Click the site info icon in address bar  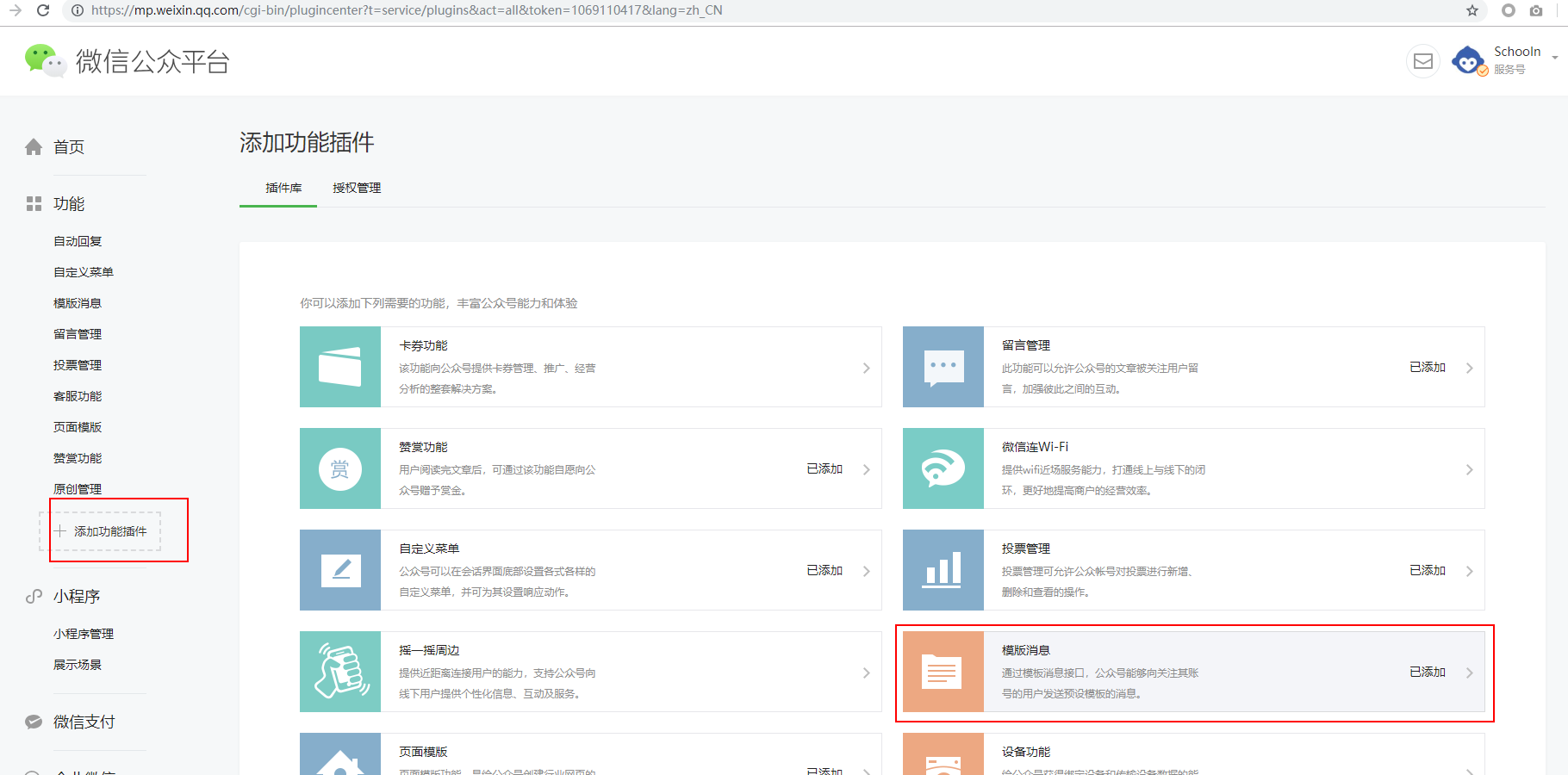tap(78, 10)
